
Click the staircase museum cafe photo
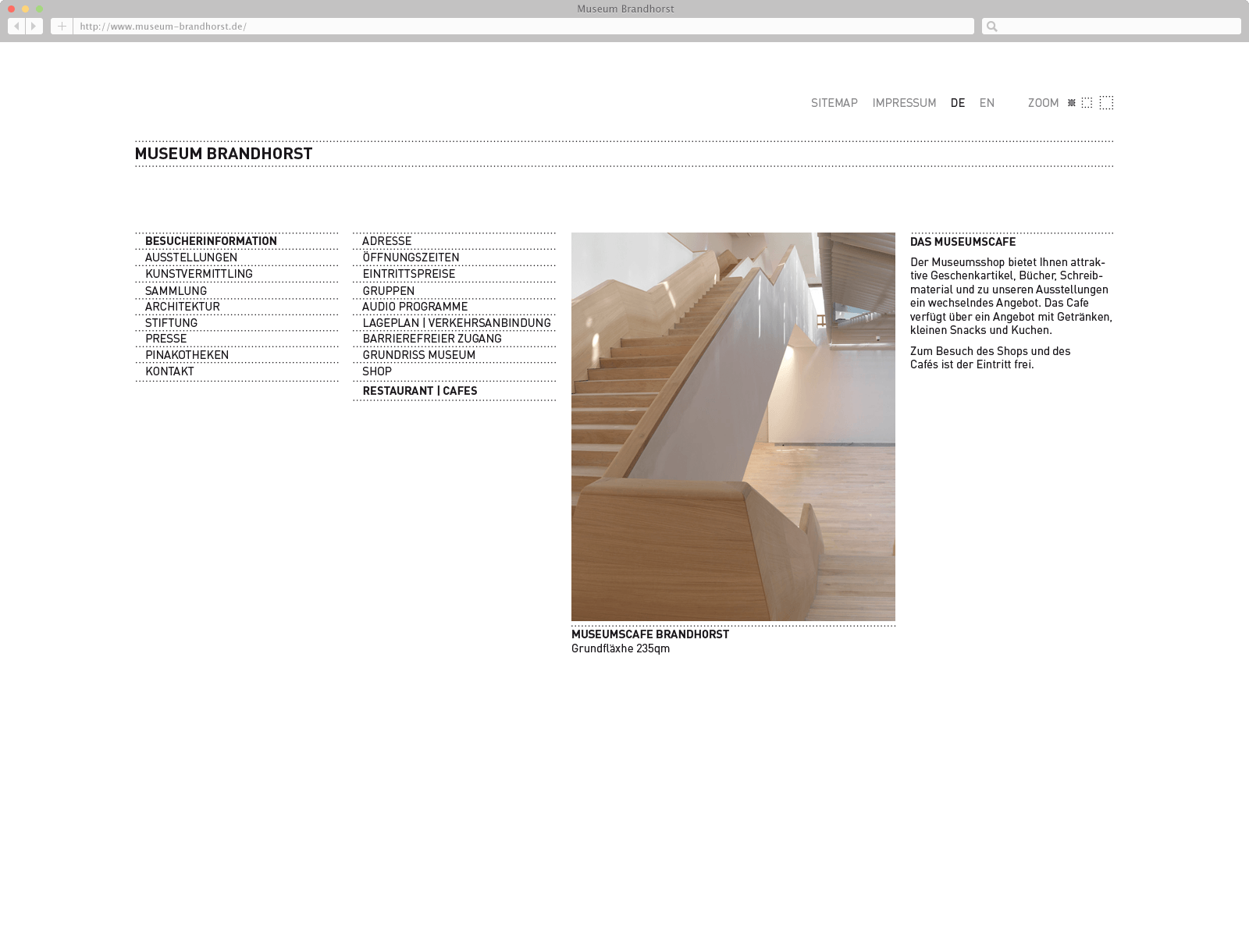[733, 427]
